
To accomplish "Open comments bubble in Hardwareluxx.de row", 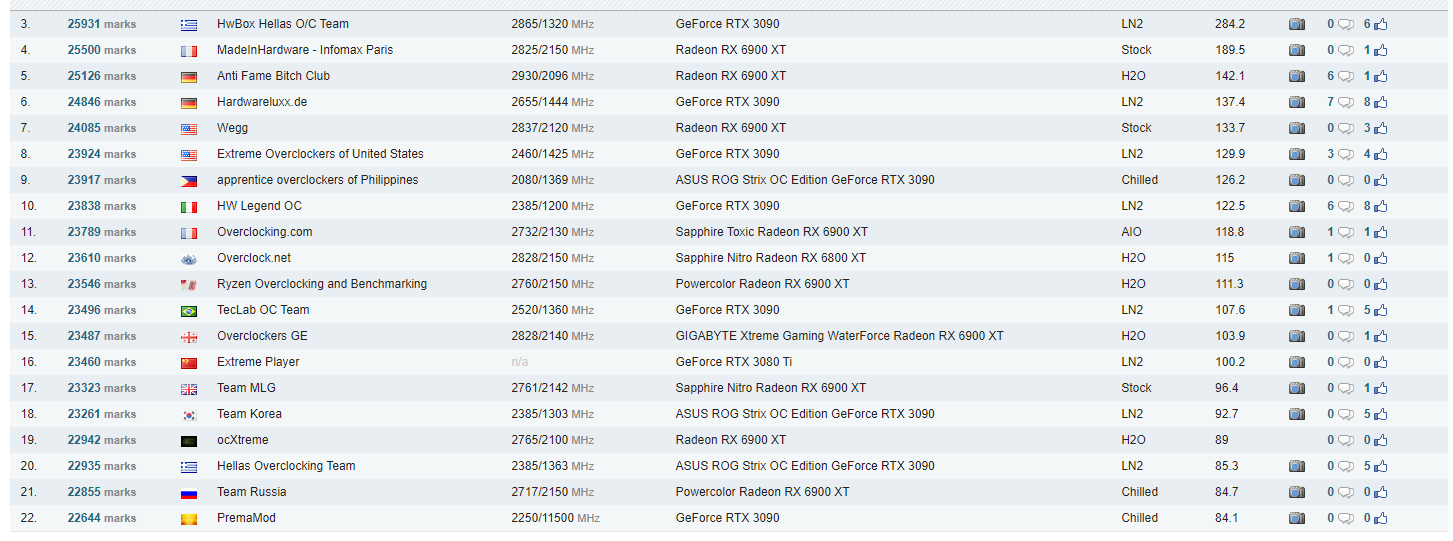I will point(1346,103).
